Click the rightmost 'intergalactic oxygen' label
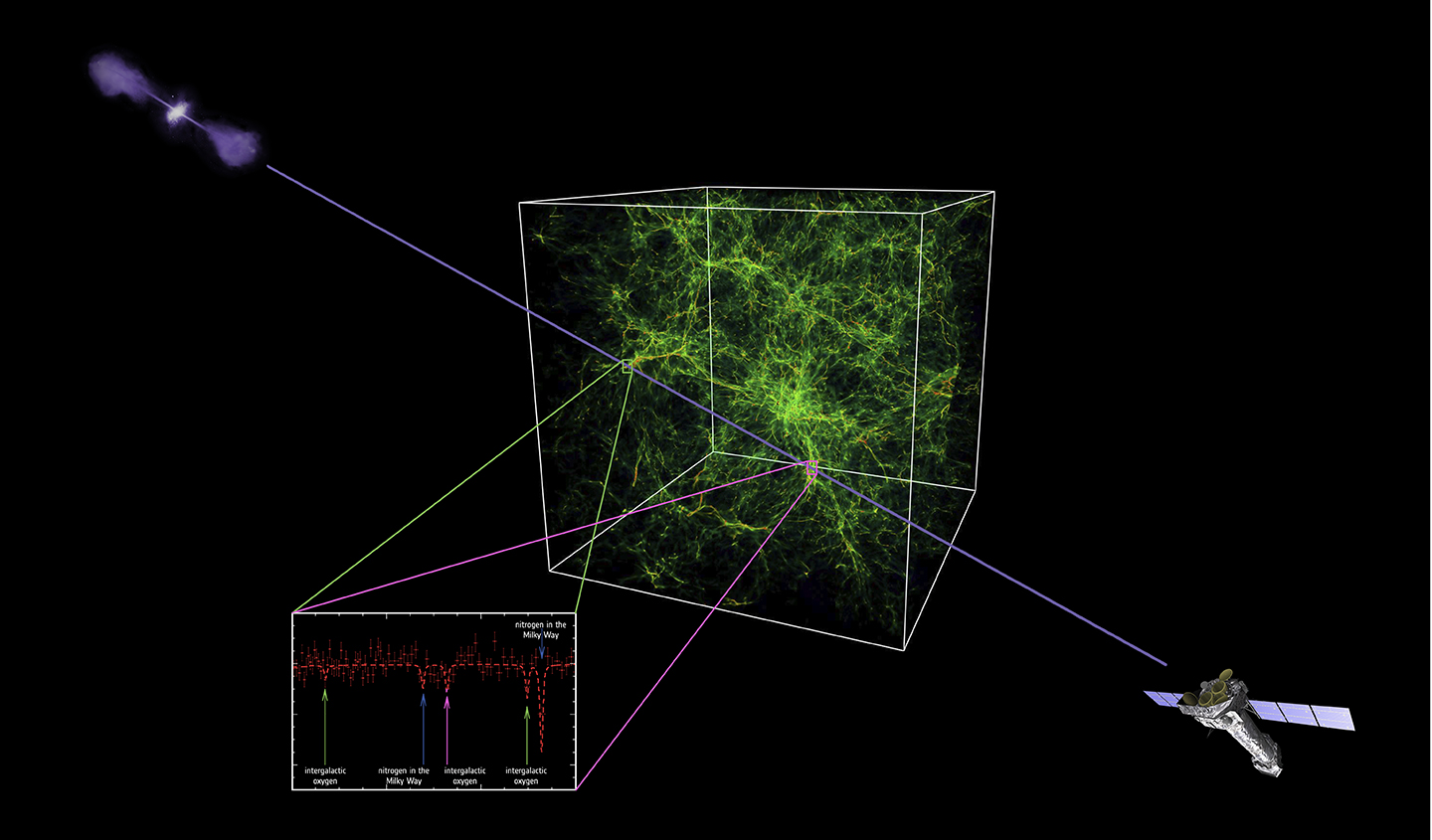The image size is (1432, 840). [526, 774]
